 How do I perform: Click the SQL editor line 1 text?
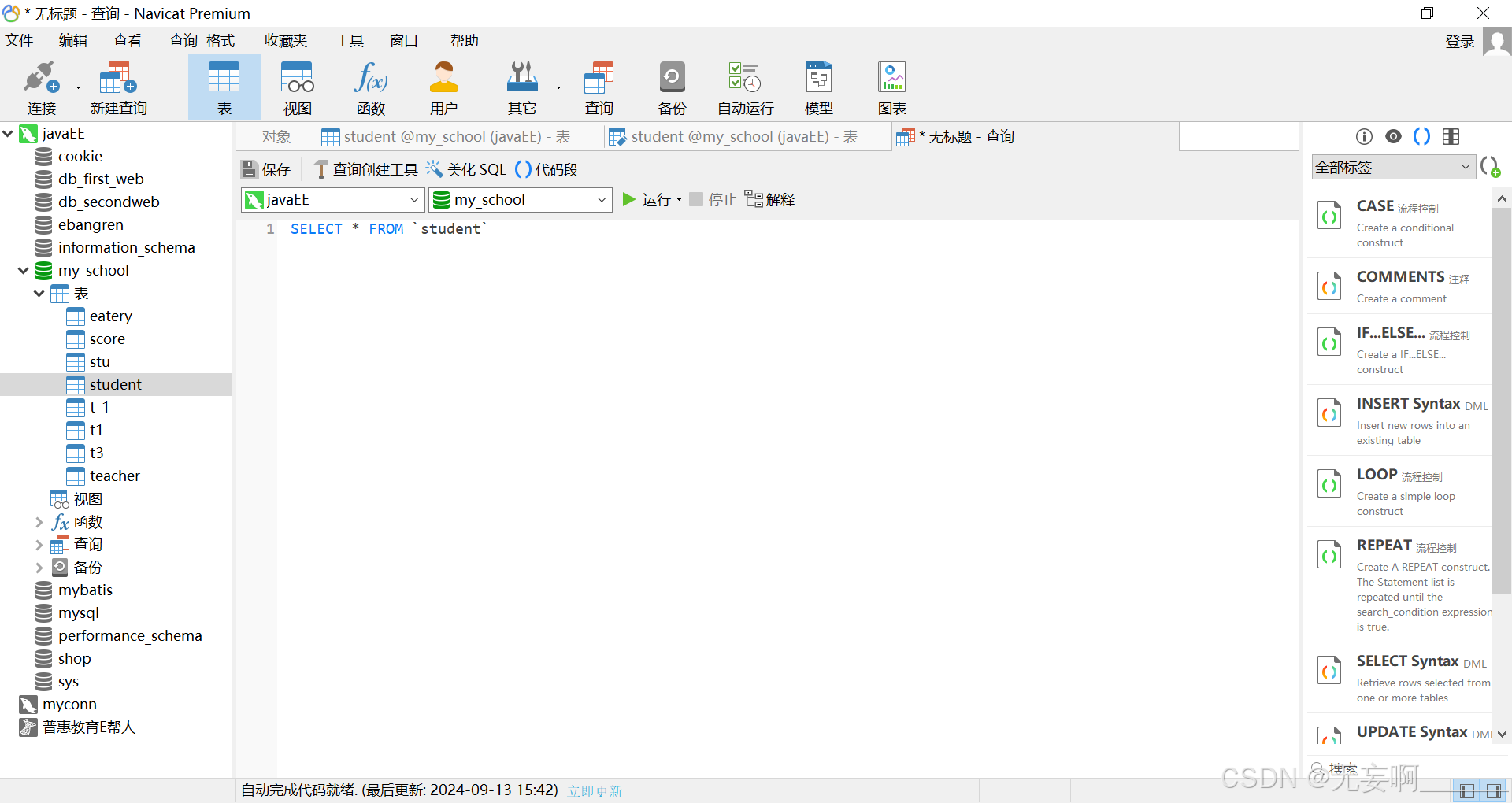[x=389, y=229]
